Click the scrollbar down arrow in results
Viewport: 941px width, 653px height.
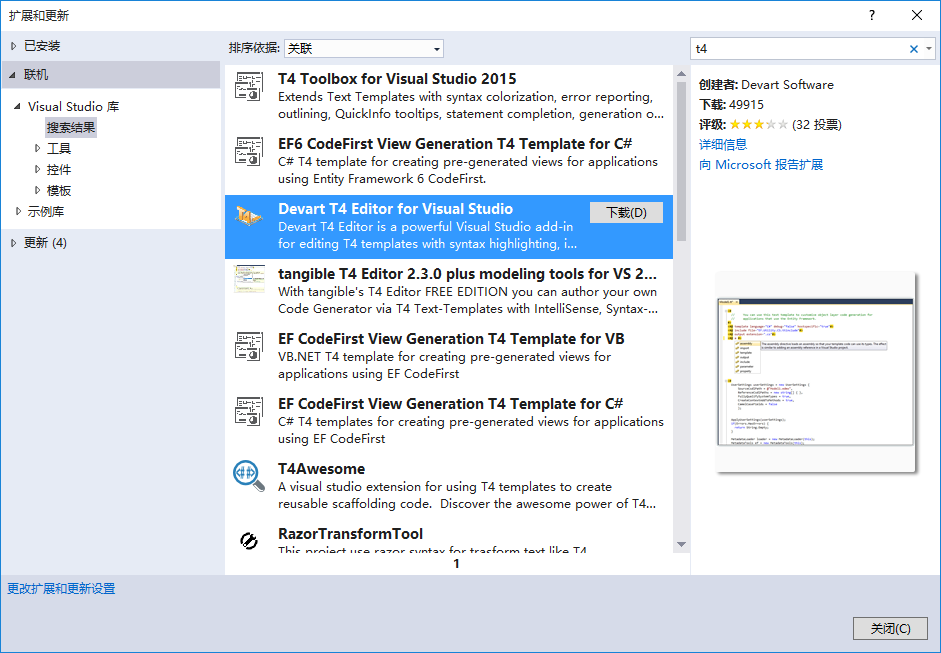681,544
